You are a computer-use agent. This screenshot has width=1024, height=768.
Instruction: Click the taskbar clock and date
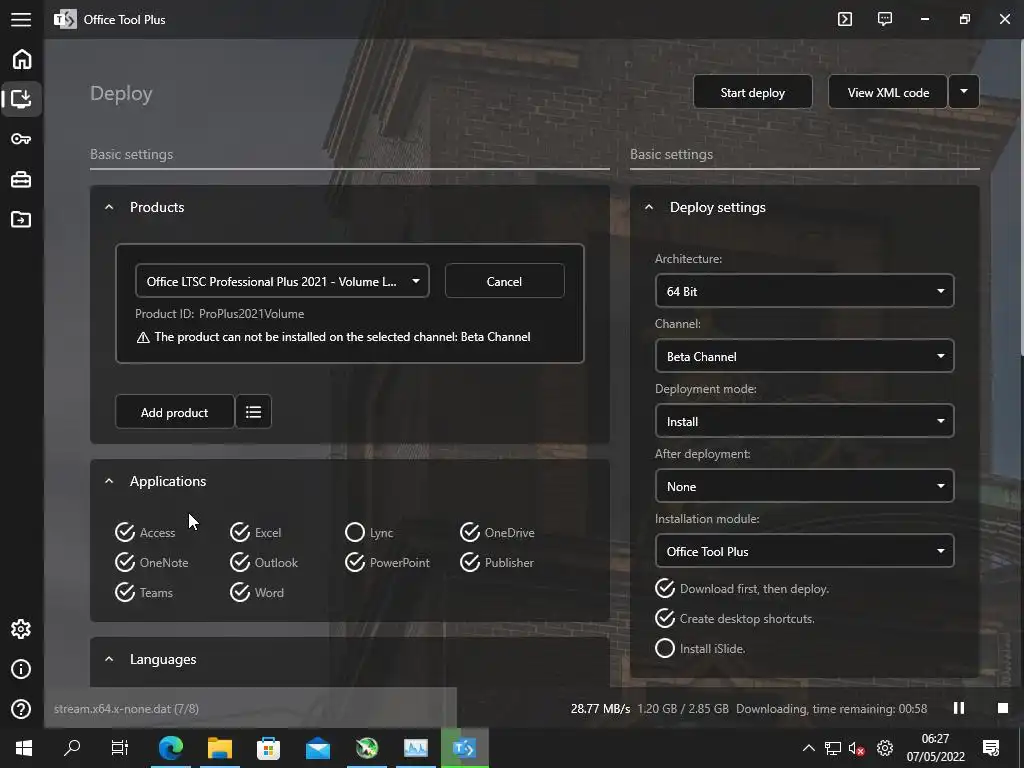pos(935,748)
